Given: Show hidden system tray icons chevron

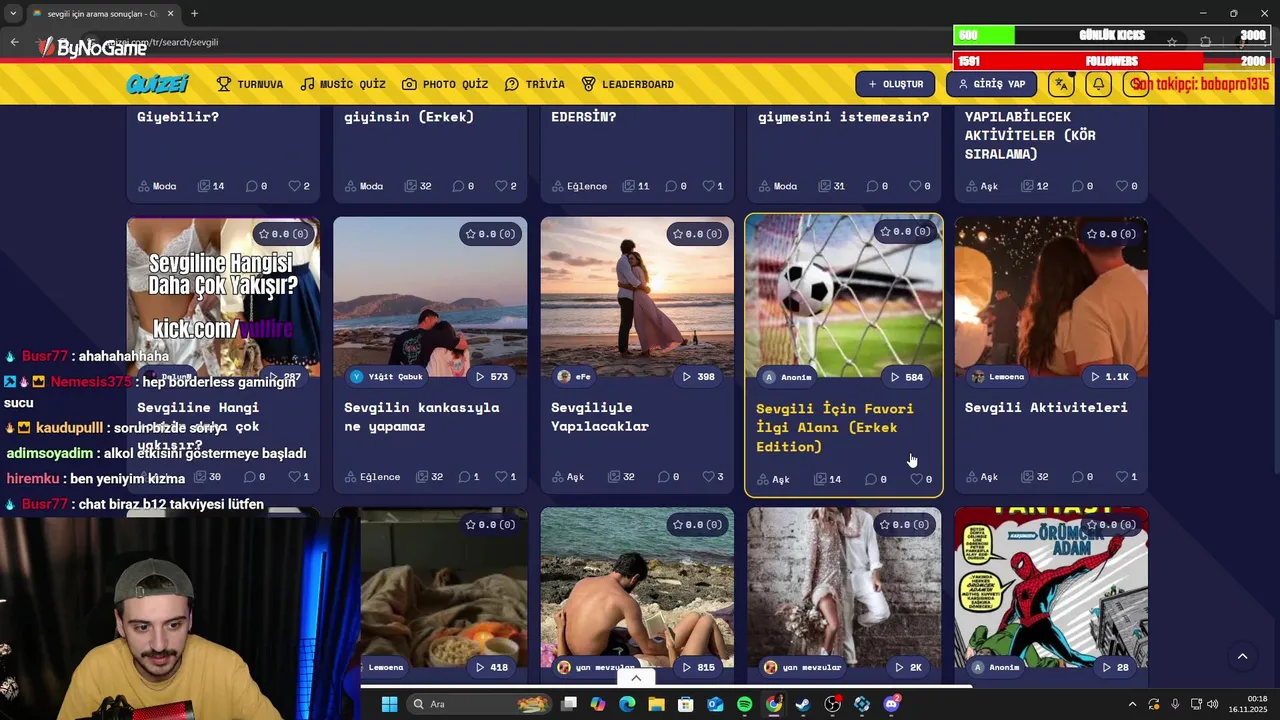Looking at the screenshot, I should tap(1132, 704).
